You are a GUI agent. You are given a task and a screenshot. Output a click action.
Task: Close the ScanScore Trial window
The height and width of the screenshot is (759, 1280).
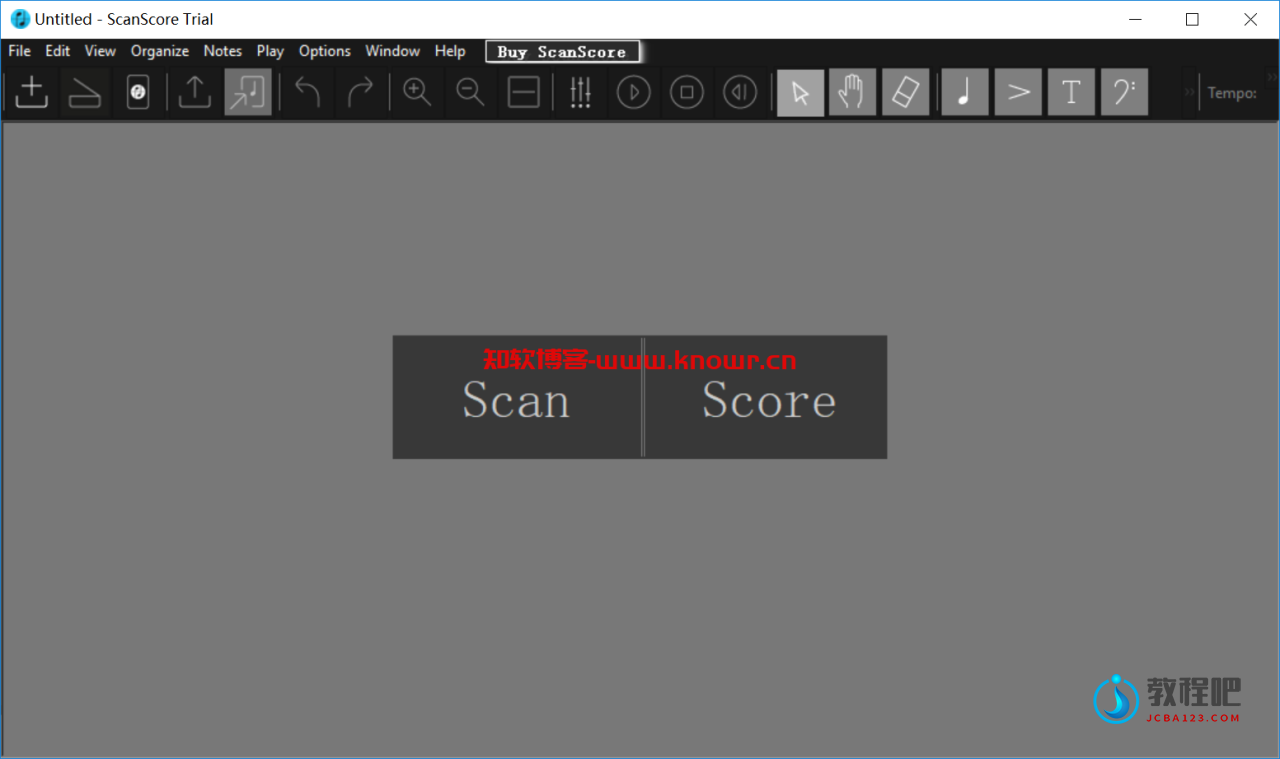(1250, 19)
